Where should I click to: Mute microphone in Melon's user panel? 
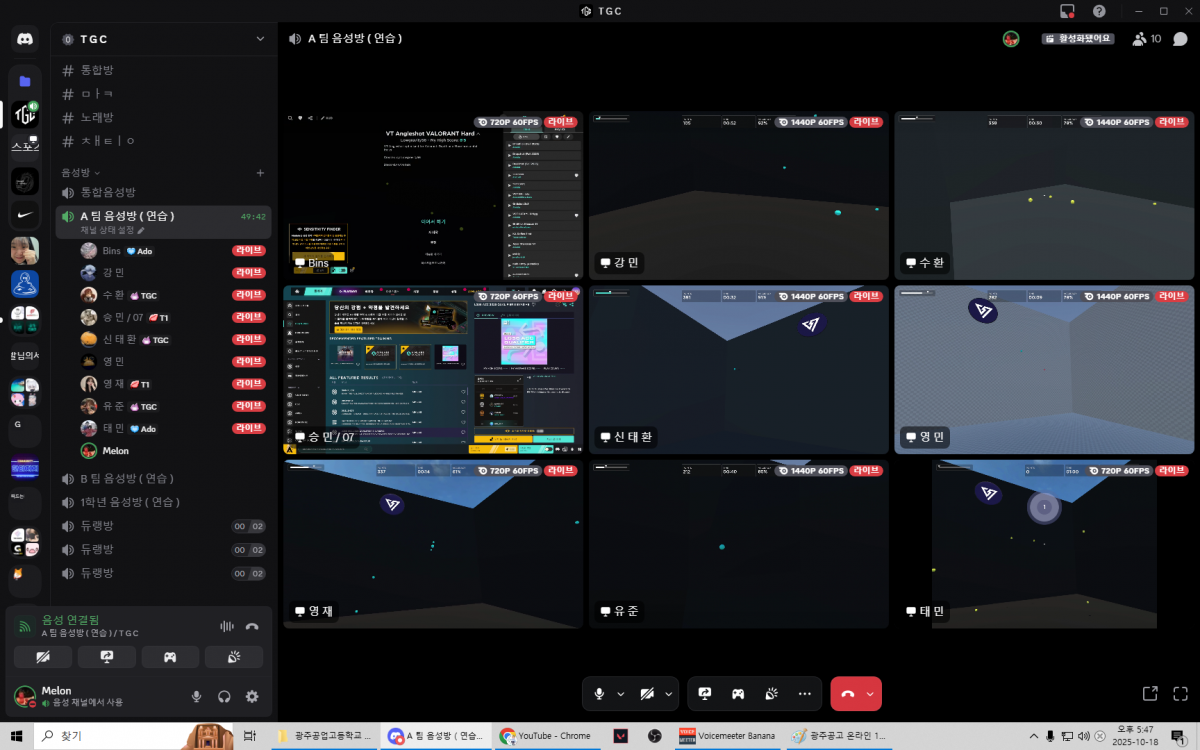pyautogui.click(x=197, y=696)
